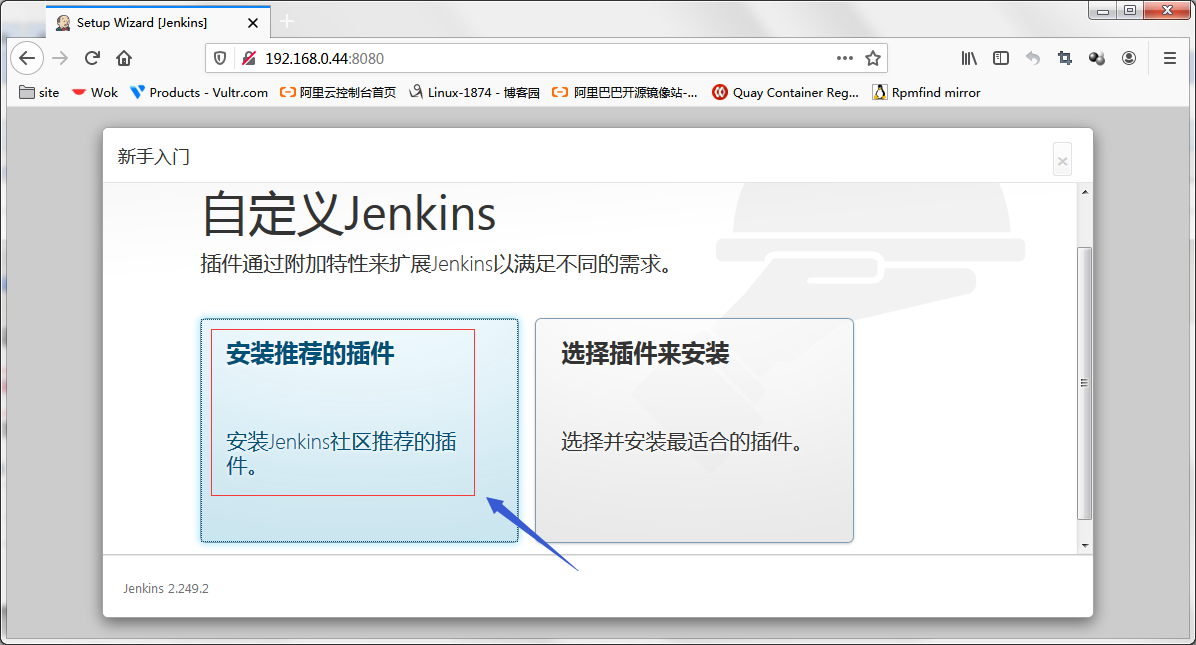Open 阿里云控制台首页 bookmark

[x=338, y=92]
